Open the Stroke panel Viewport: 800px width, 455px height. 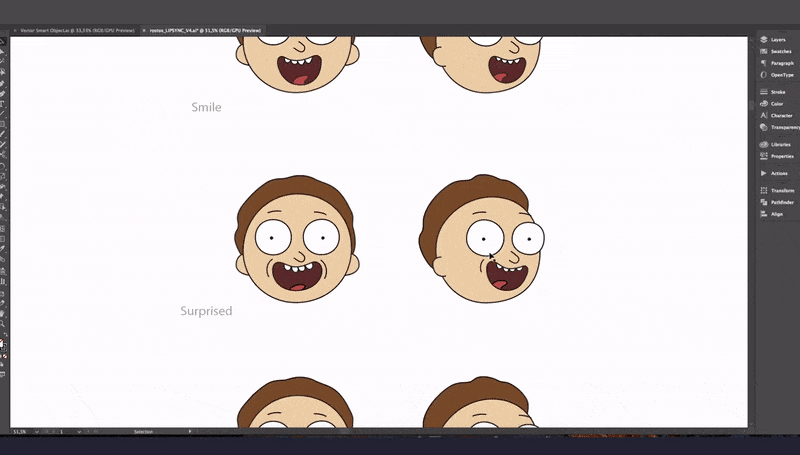coord(773,92)
